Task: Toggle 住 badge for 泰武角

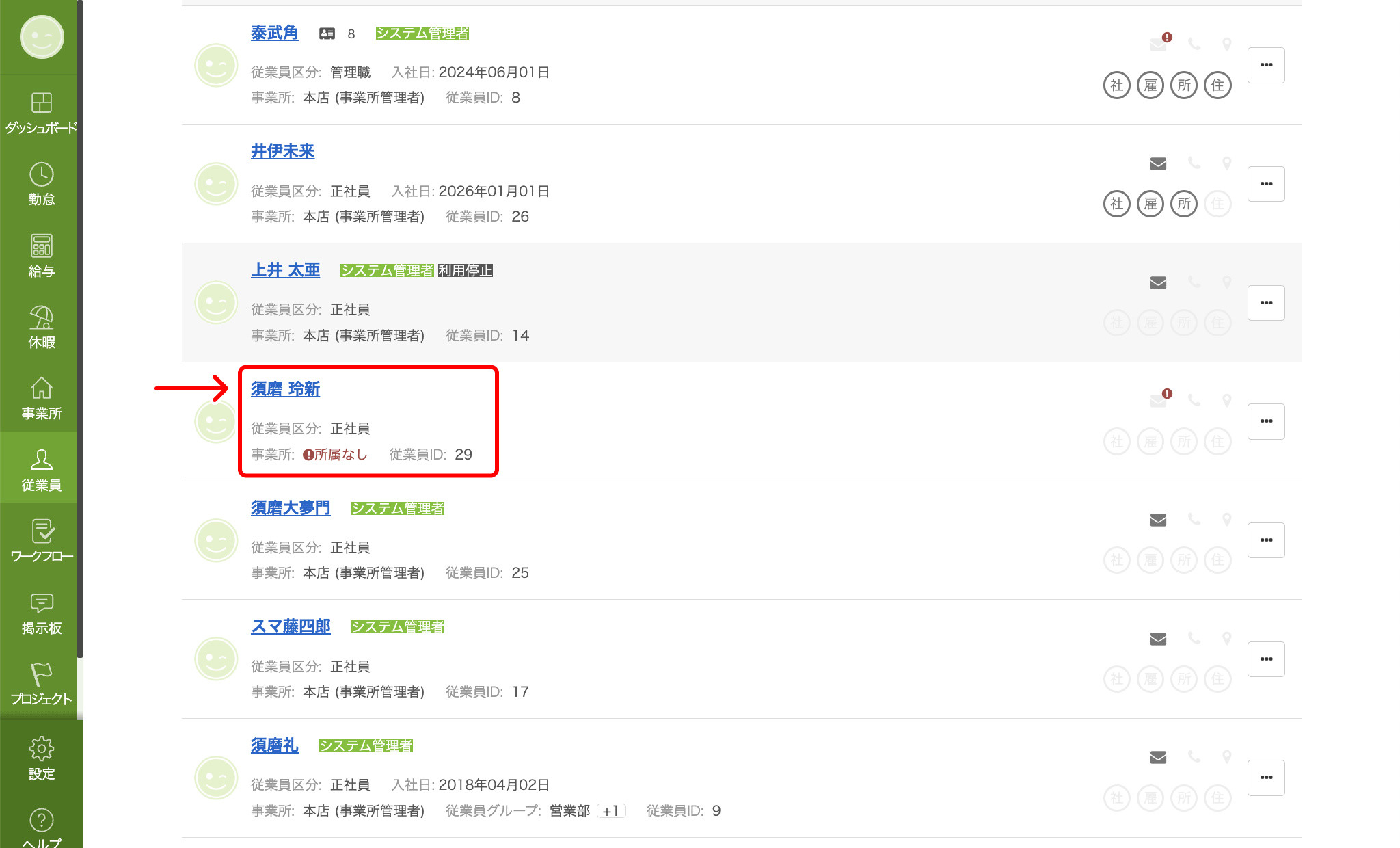Action: (x=1217, y=85)
